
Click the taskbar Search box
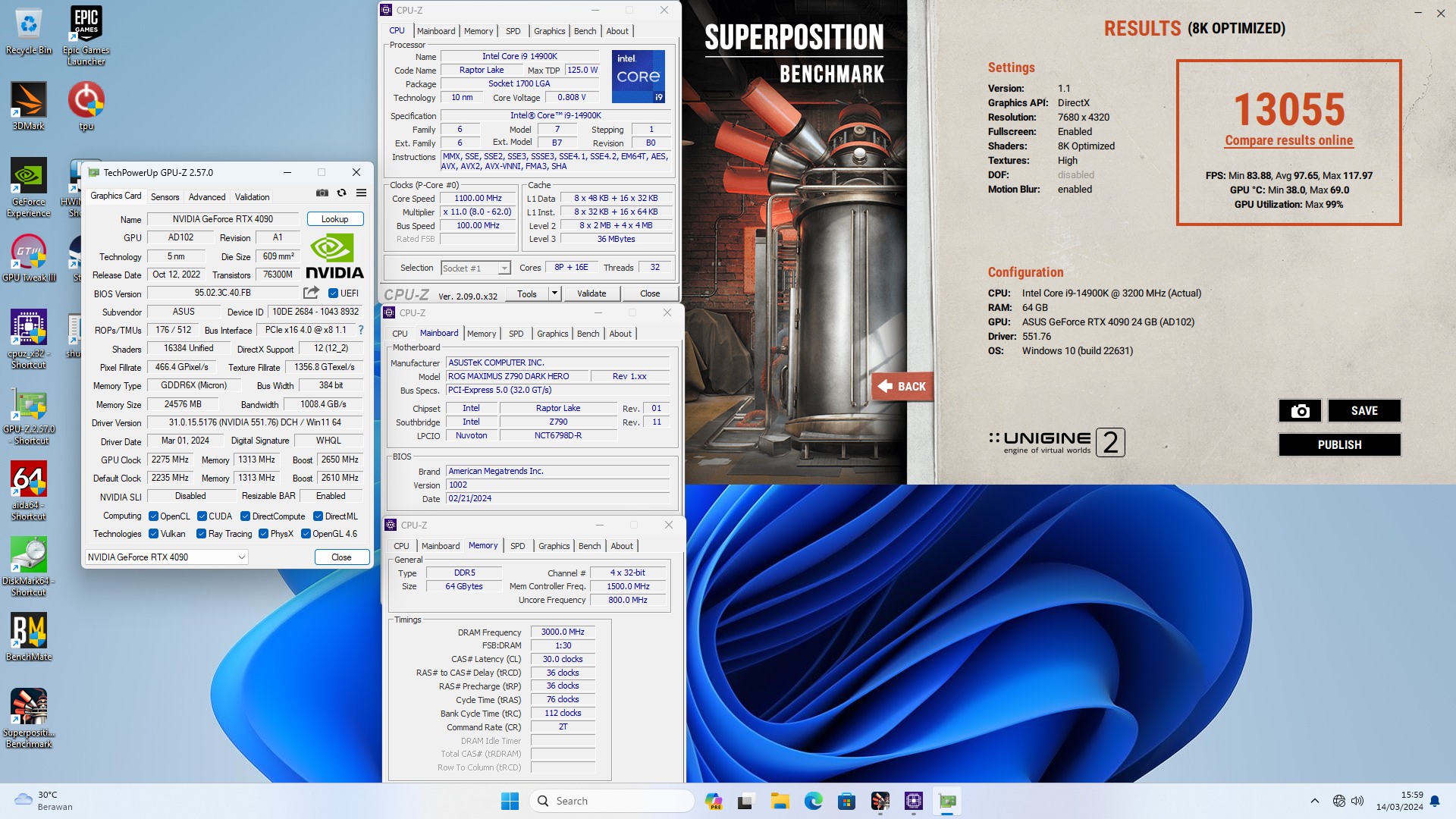click(611, 801)
